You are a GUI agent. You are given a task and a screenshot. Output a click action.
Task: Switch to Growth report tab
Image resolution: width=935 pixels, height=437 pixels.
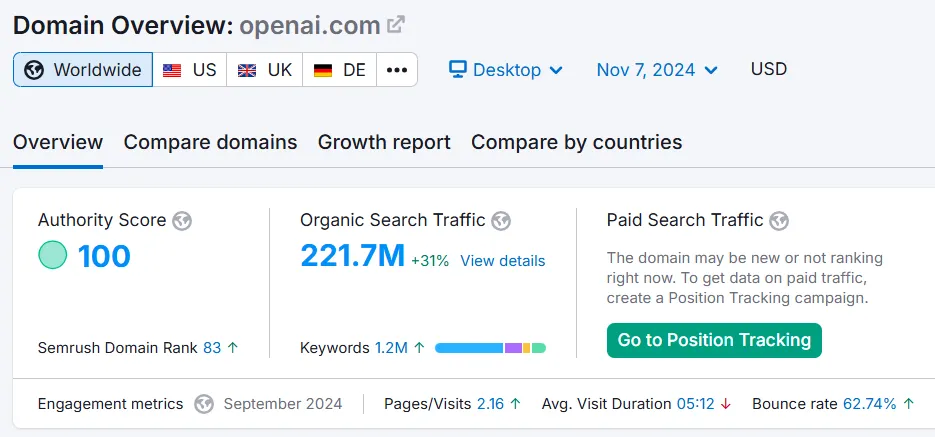pos(384,142)
